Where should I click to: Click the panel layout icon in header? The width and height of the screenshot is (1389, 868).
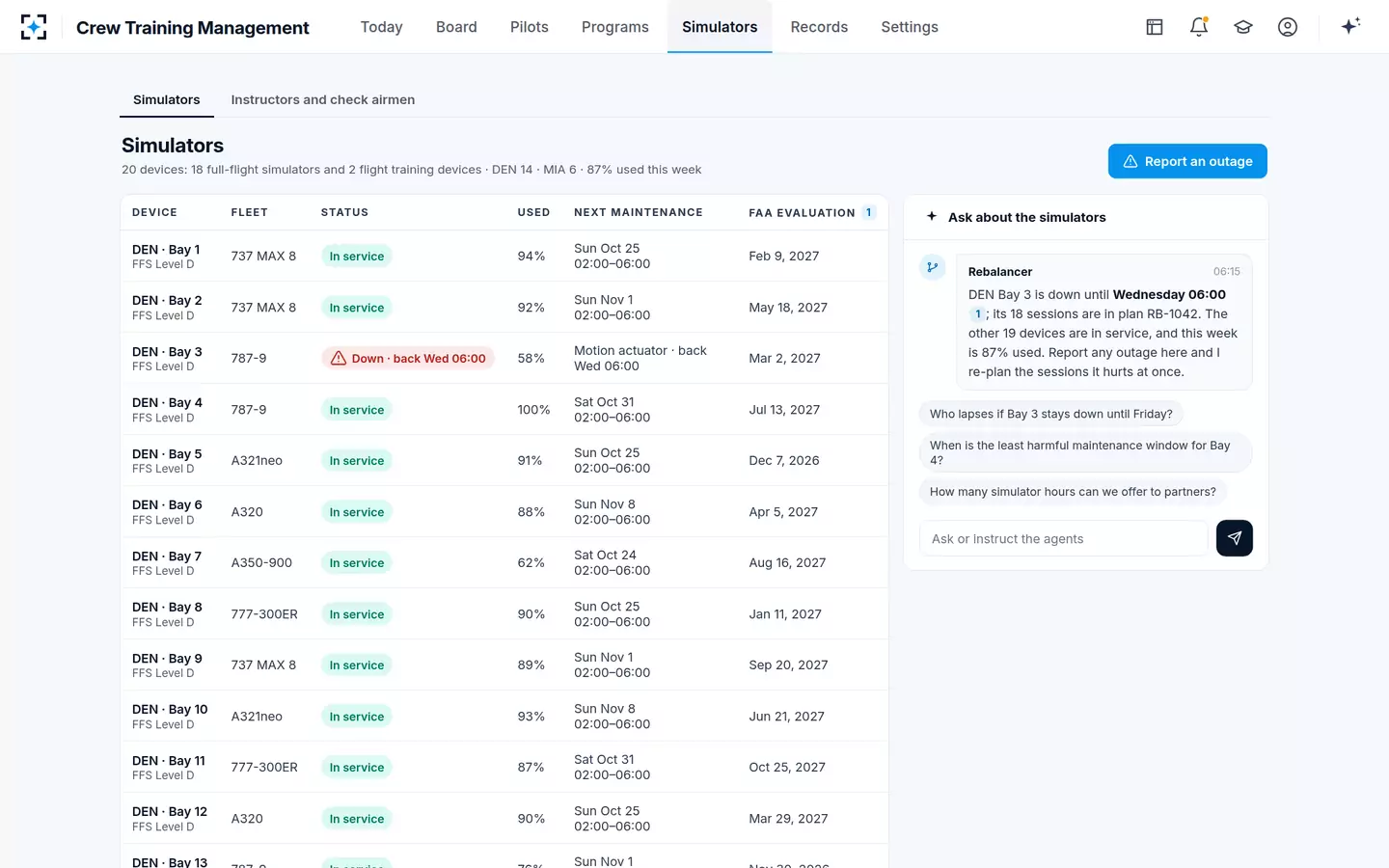1155,27
